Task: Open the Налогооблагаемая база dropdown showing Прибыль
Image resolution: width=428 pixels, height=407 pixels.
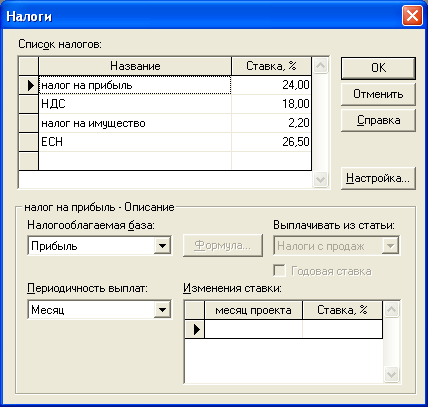Action: 100,246
